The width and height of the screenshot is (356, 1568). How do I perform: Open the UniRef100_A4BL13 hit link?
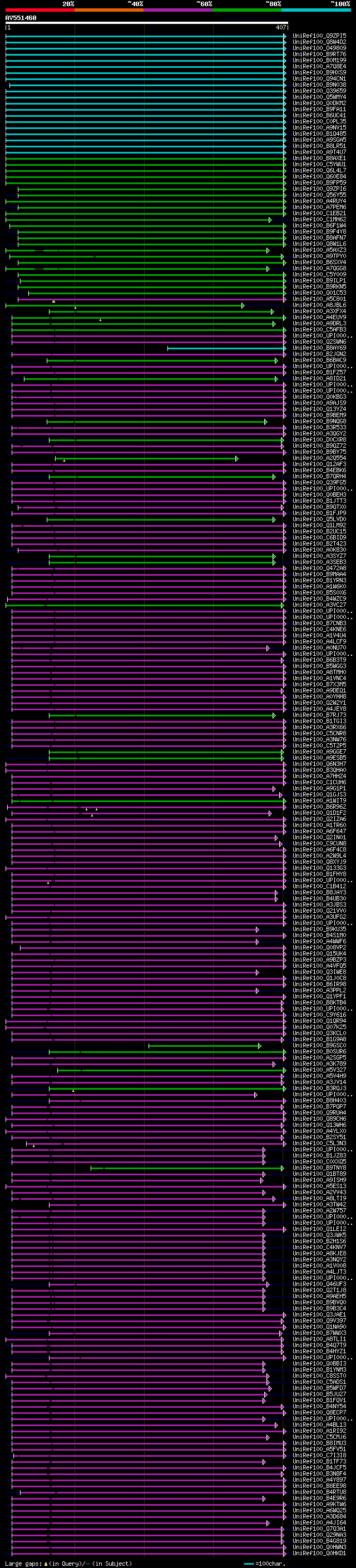(x=319, y=1425)
